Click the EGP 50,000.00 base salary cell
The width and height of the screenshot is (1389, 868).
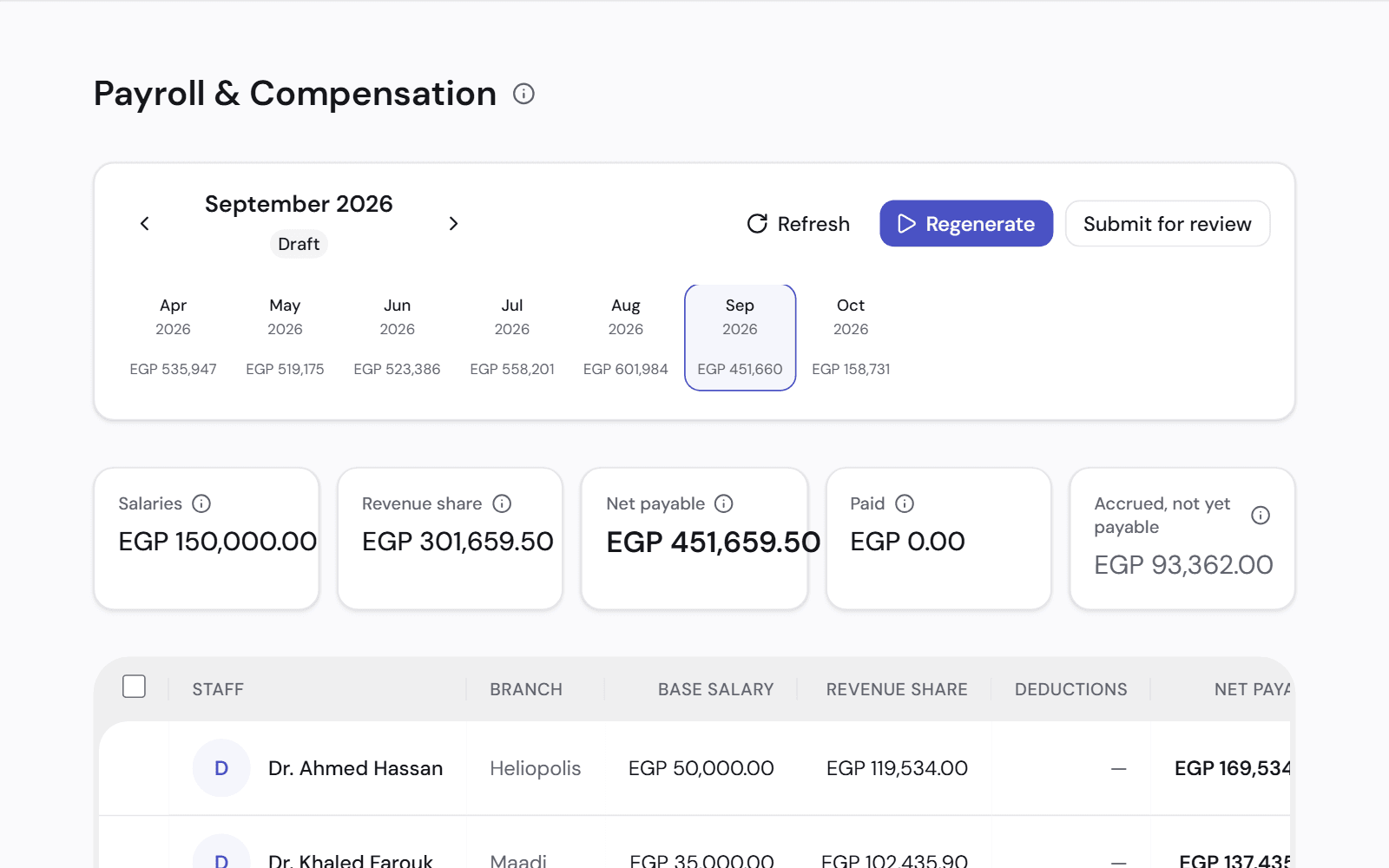tap(701, 768)
